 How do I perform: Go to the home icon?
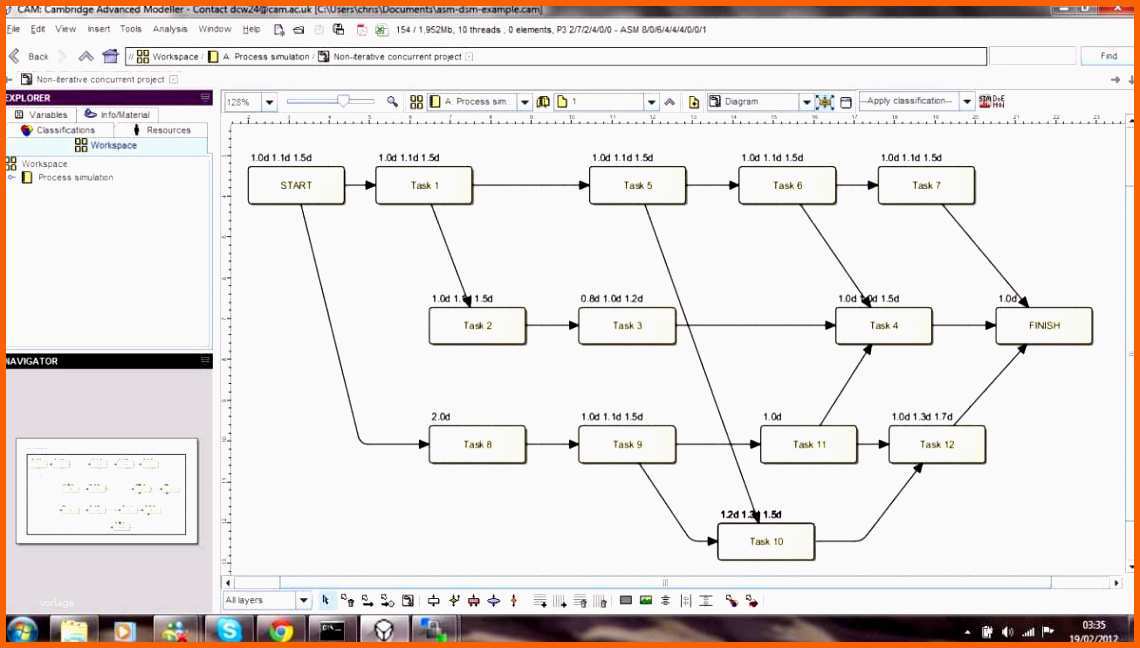[111, 56]
